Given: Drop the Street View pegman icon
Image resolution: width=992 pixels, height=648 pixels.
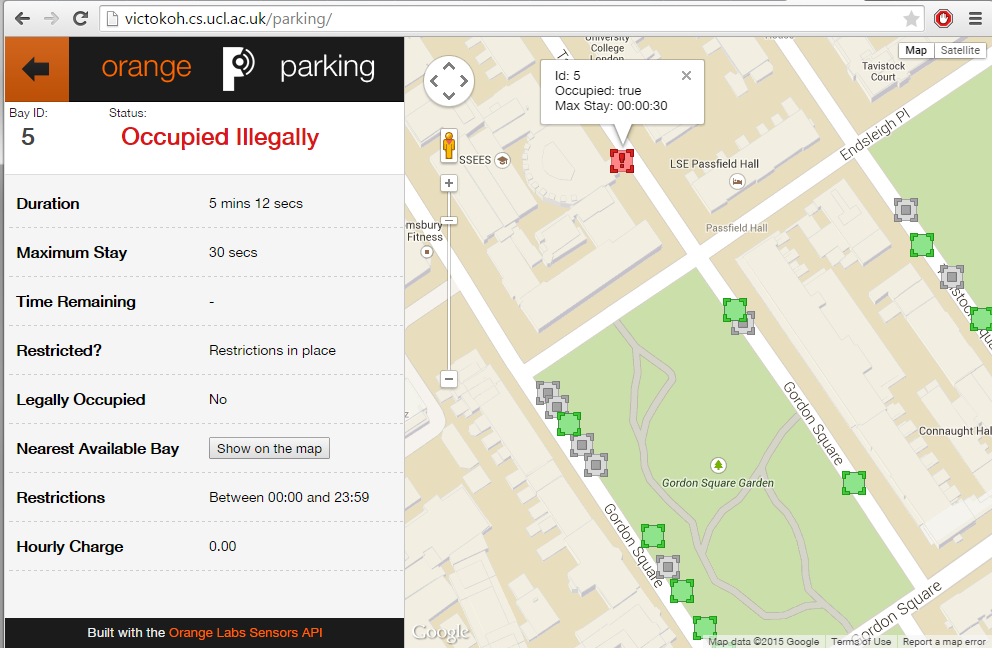Looking at the screenshot, I should 449,146.
